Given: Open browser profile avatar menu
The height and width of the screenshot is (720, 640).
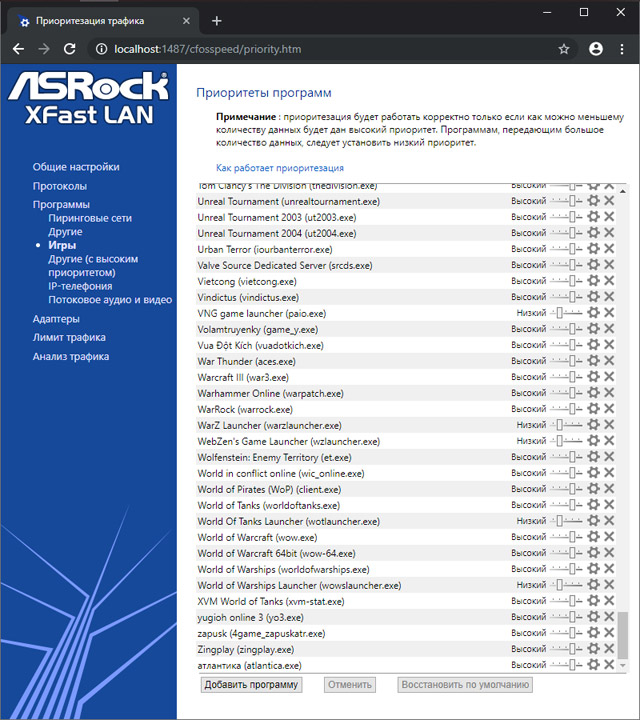Looking at the screenshot, I should tap(596, 49).
